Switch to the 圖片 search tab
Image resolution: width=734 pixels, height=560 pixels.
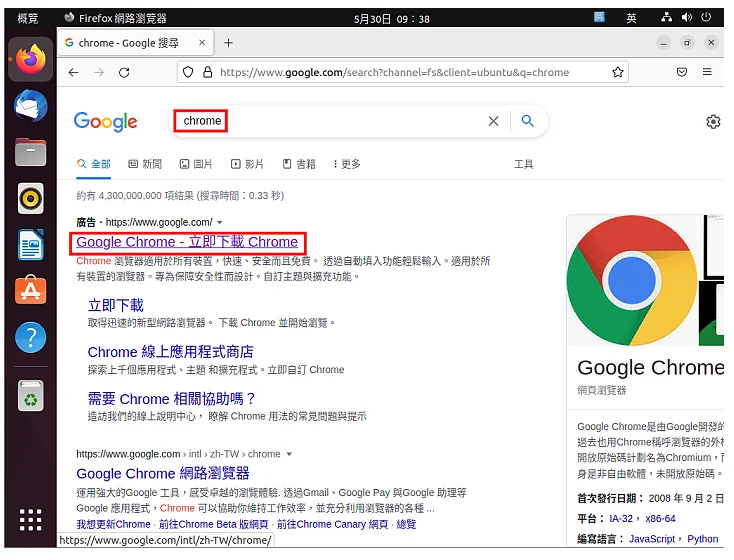196,164
